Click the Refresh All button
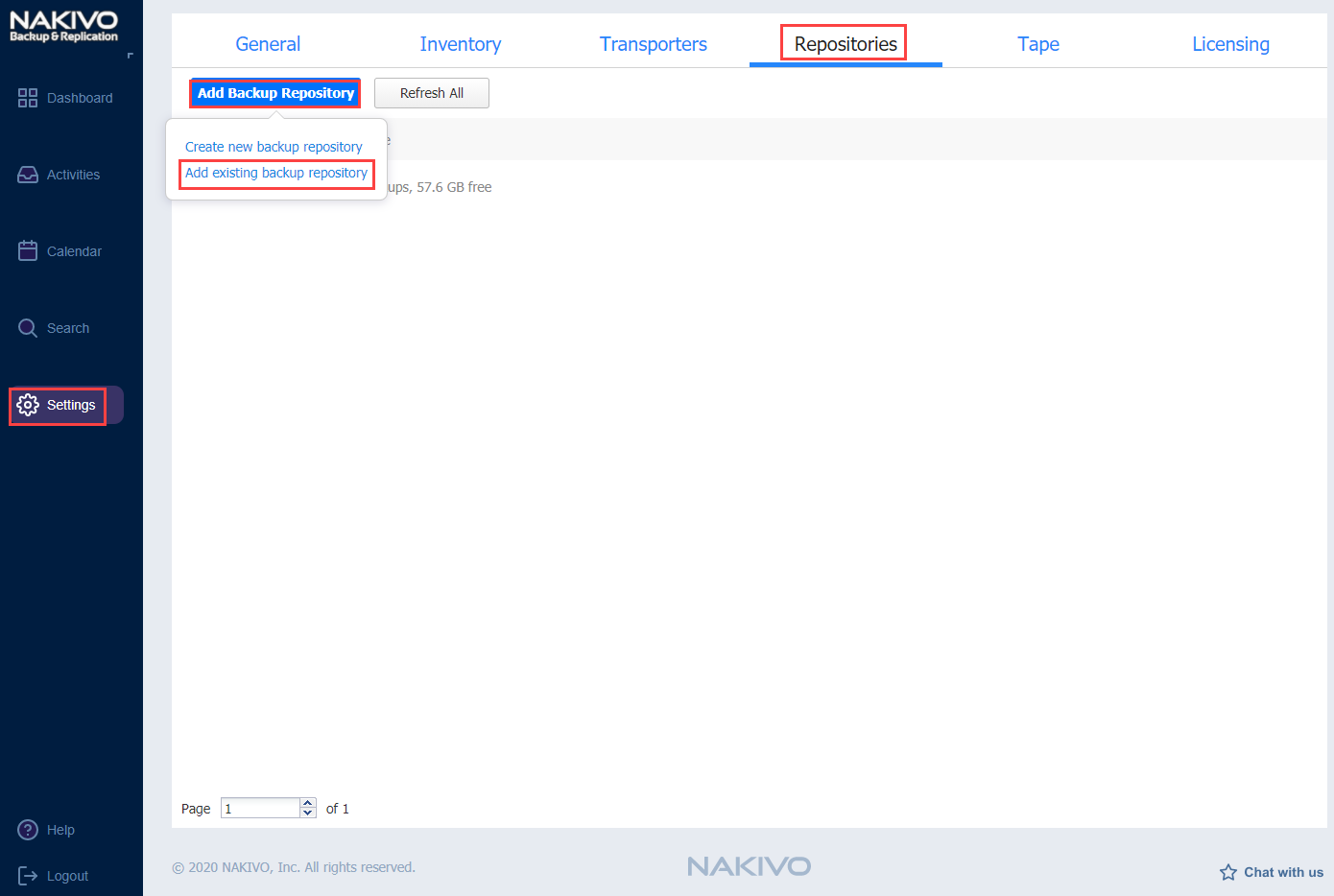 coord(432,93)
